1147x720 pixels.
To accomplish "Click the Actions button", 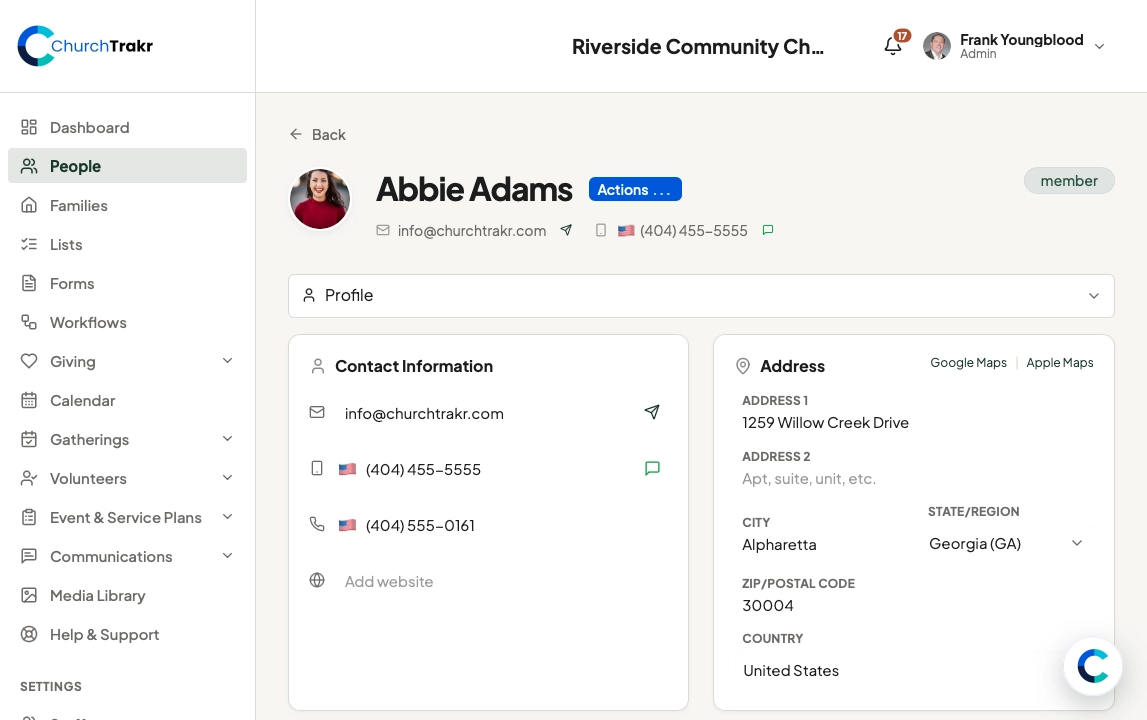I will [635, 190].
